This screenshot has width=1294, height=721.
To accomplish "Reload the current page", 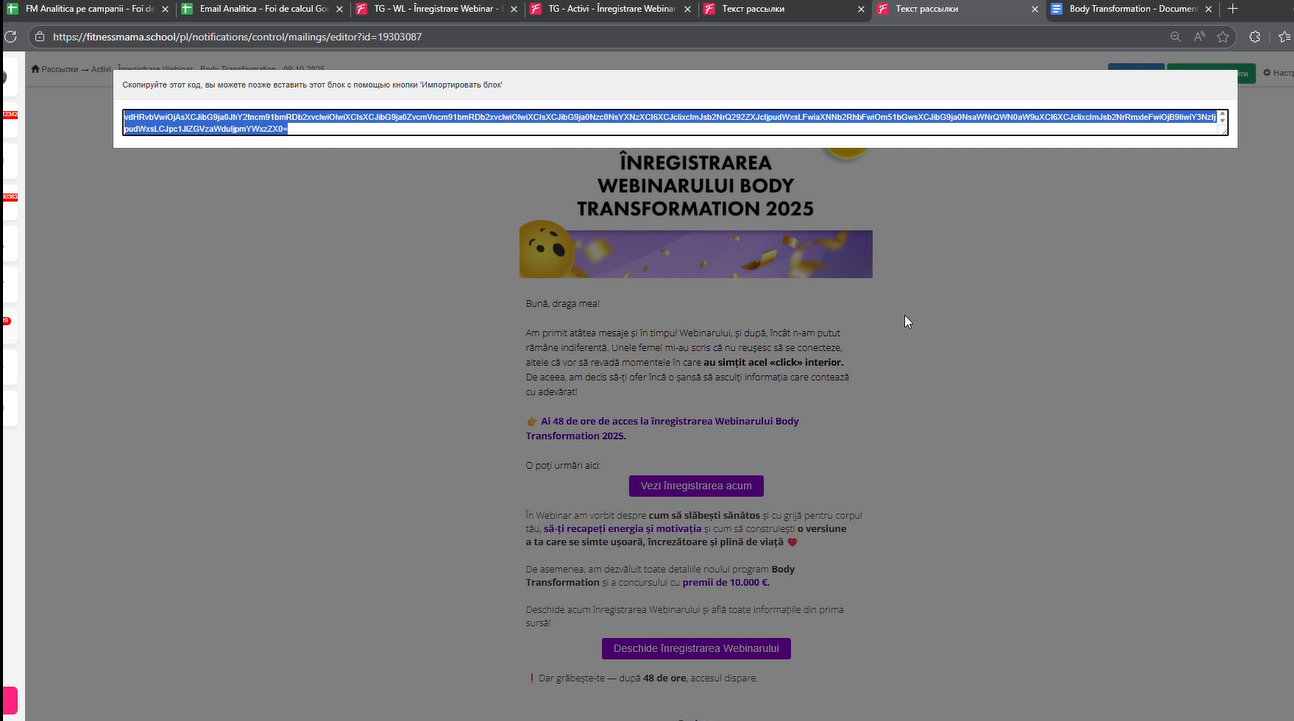I will coord(10,36).
